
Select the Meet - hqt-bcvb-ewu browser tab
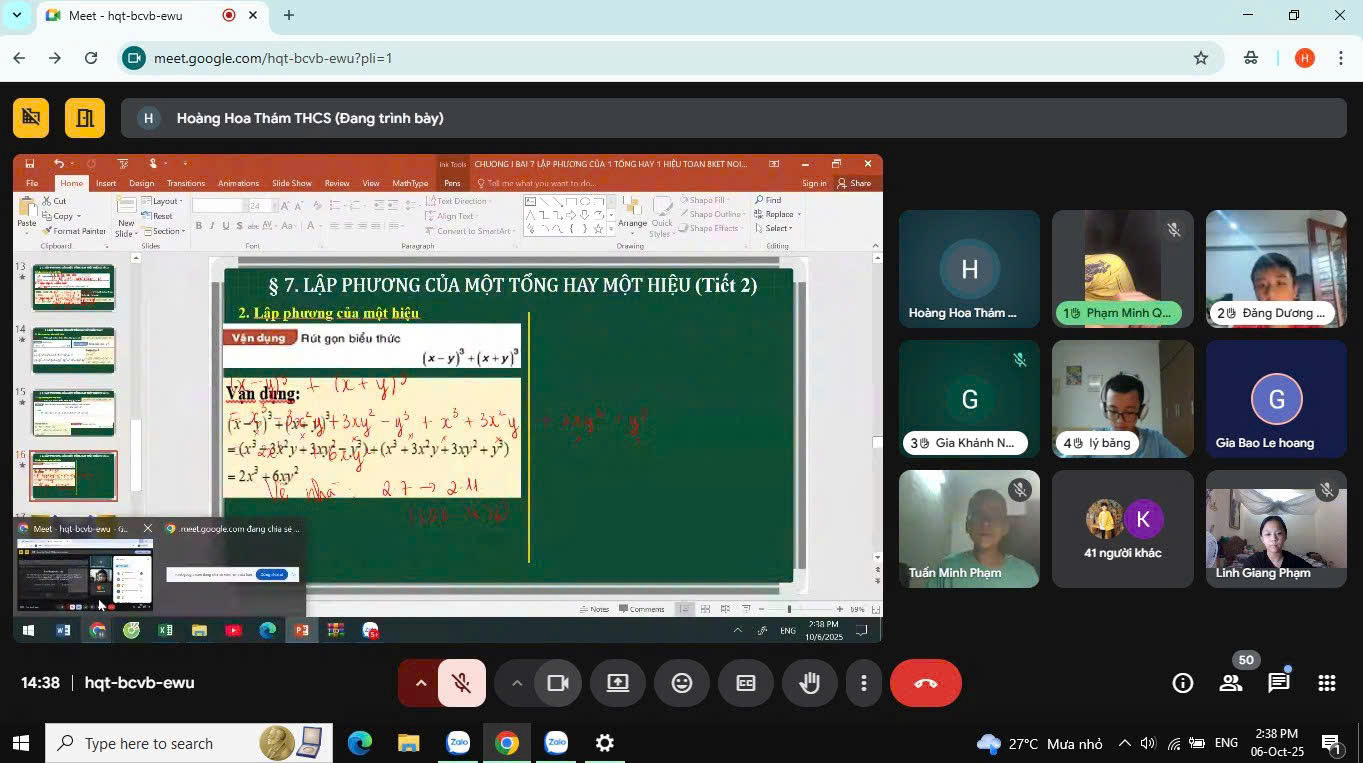130,16
